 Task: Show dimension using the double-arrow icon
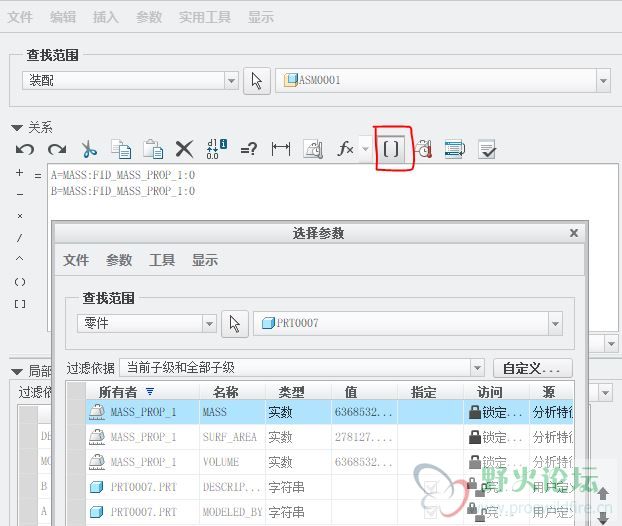pyautogui.click(x=281, y=150)
